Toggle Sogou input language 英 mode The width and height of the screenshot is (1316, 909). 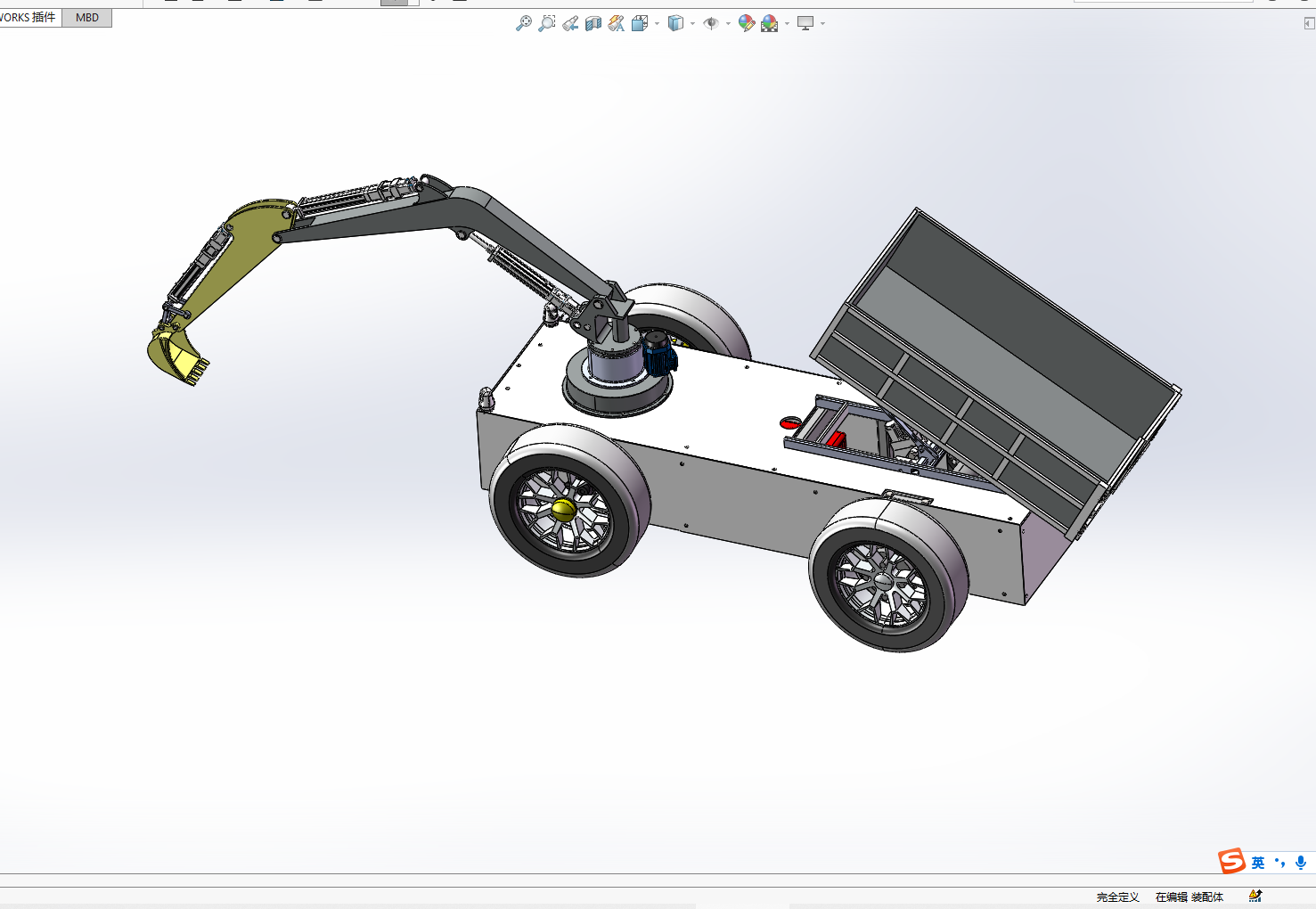point(1257,863)
